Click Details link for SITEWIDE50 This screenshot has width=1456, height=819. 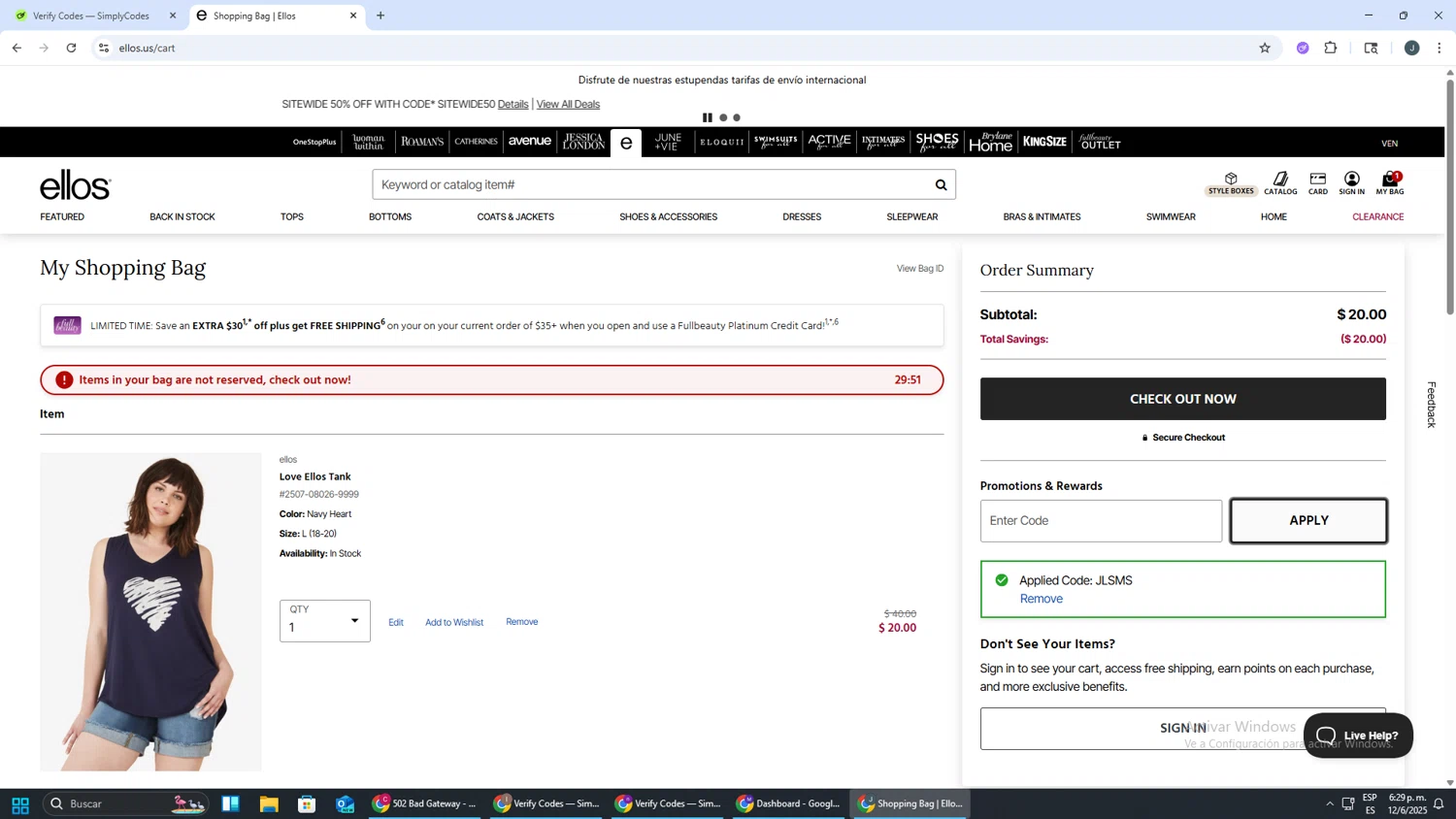pos(513,104)
